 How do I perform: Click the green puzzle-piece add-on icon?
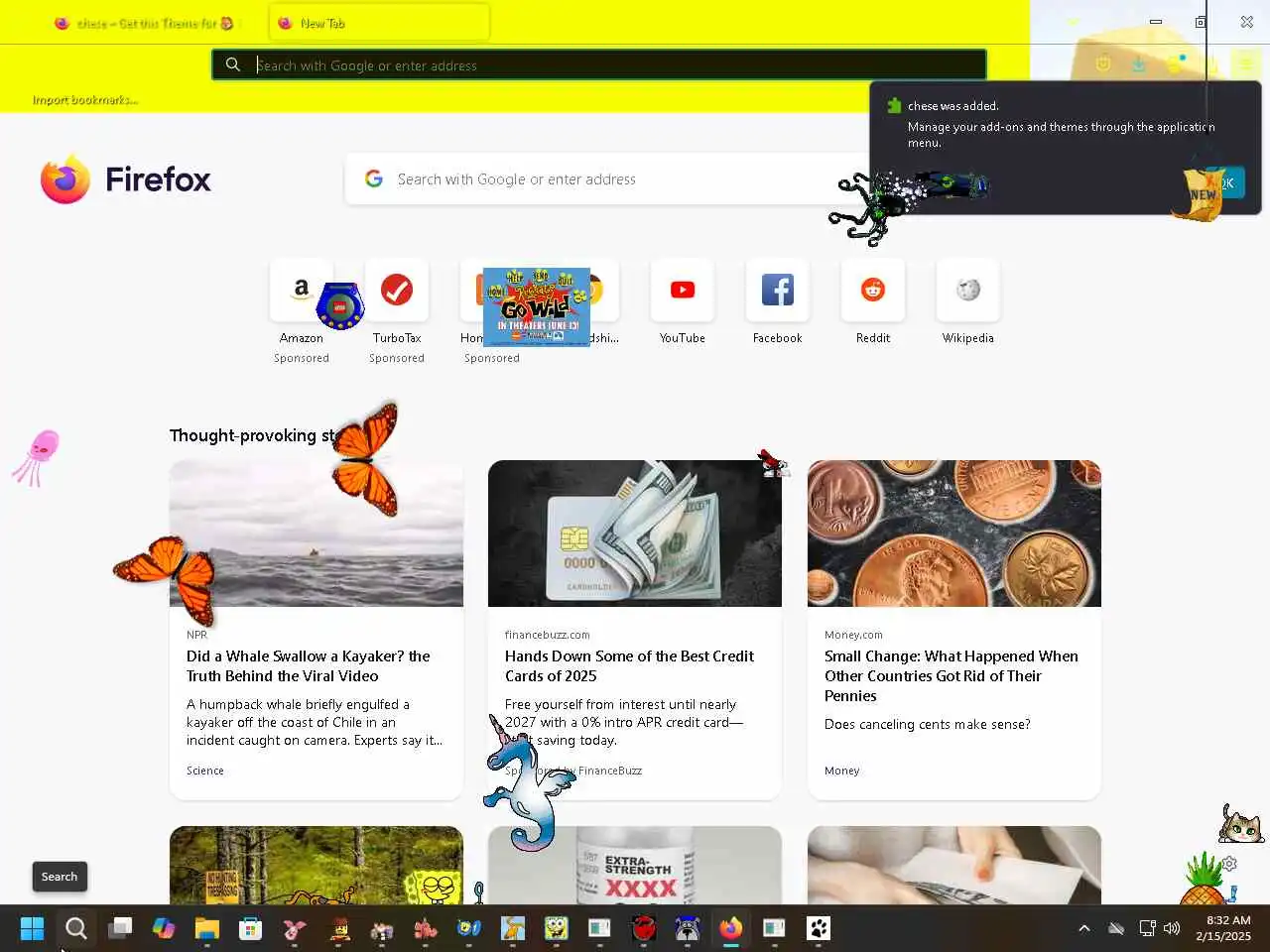coord(894,105)
